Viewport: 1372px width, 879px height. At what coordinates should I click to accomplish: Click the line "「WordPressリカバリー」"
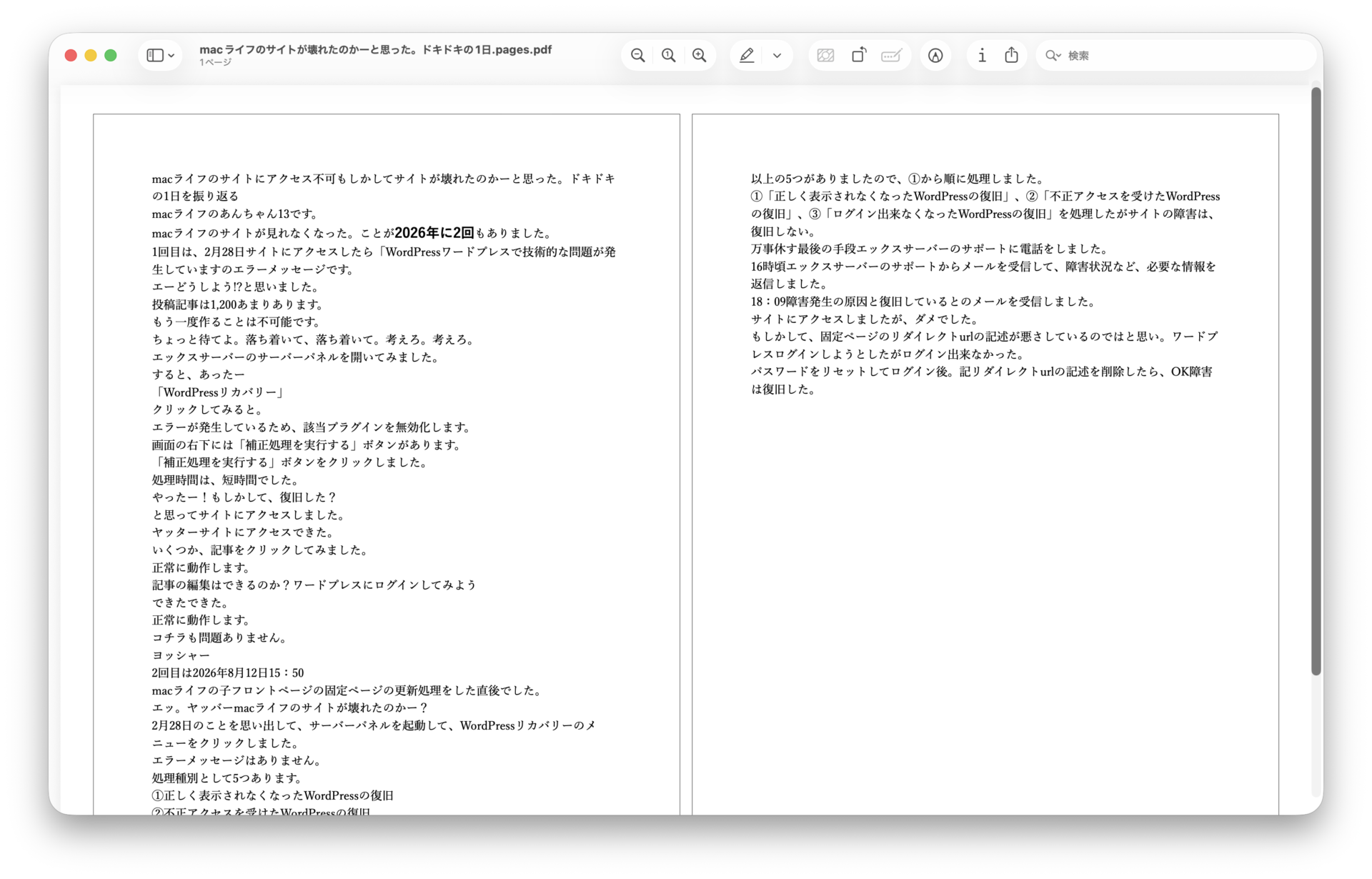point(219,392)
